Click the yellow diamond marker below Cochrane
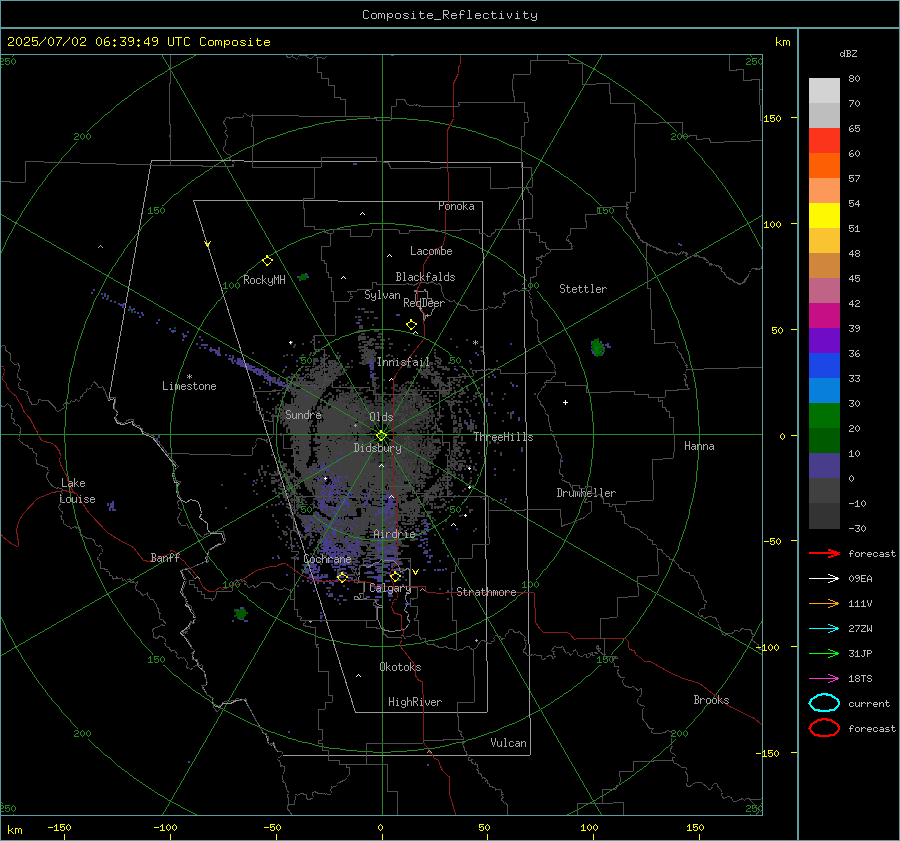This screenshot has width=900, height=841. (342, 577)
